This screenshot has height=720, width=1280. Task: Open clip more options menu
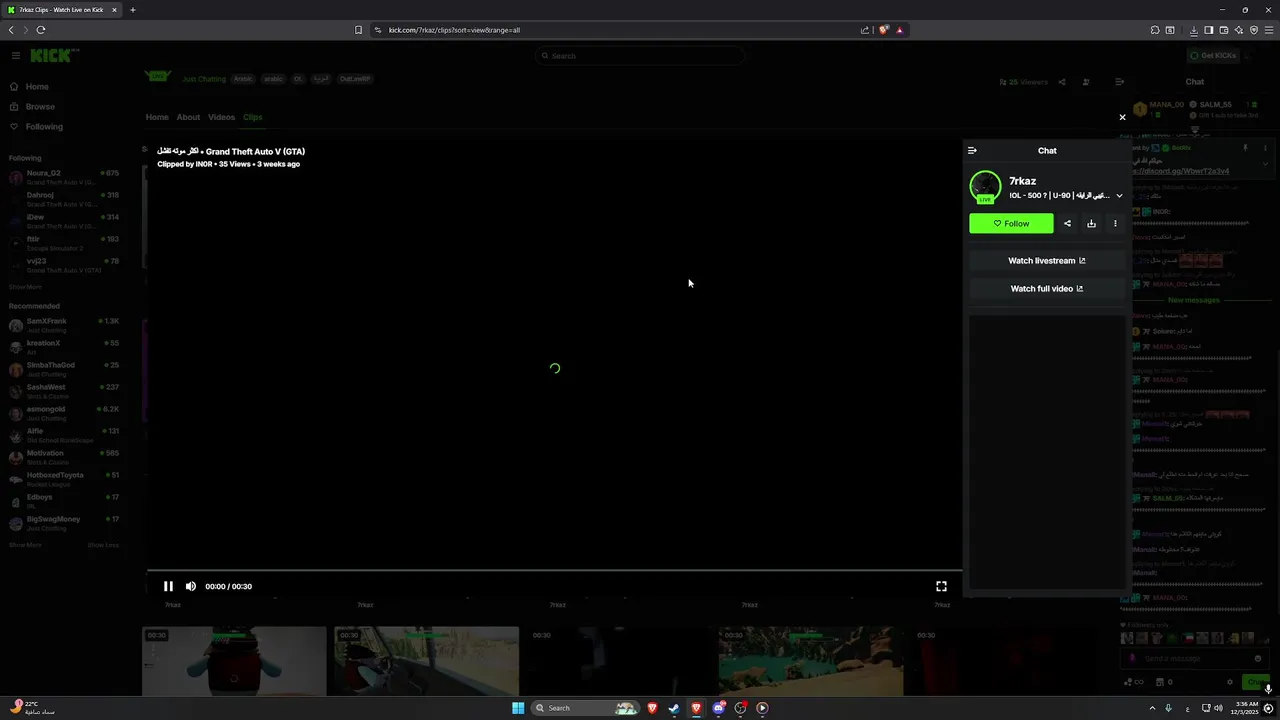[1115, 223]
